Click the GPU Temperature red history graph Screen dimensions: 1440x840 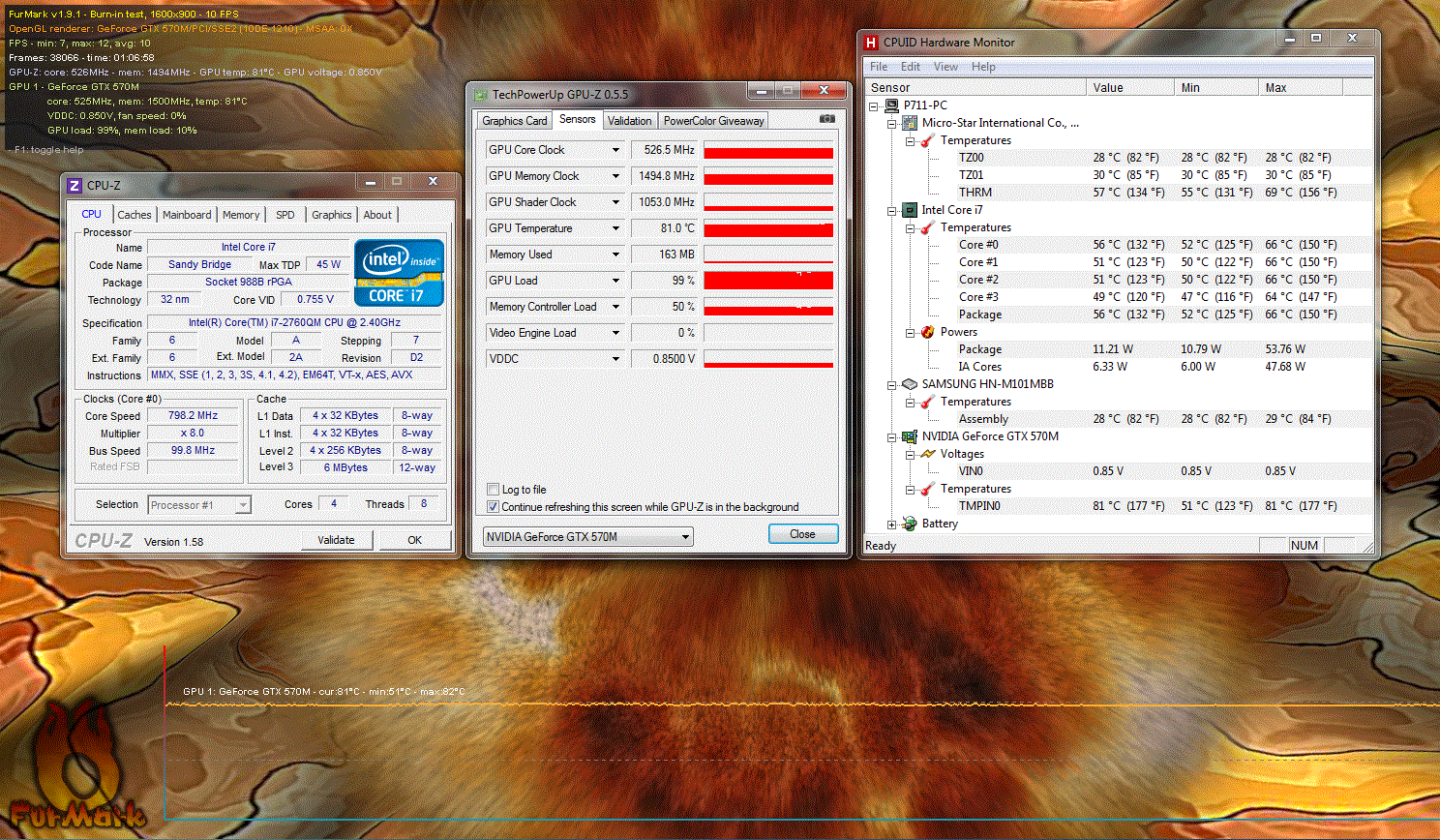point(768,228)
